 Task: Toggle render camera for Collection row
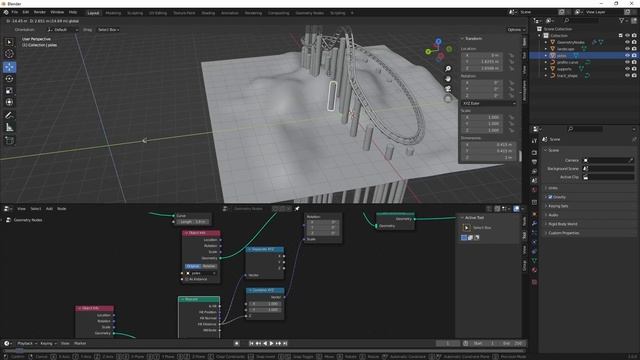[634, 36]
